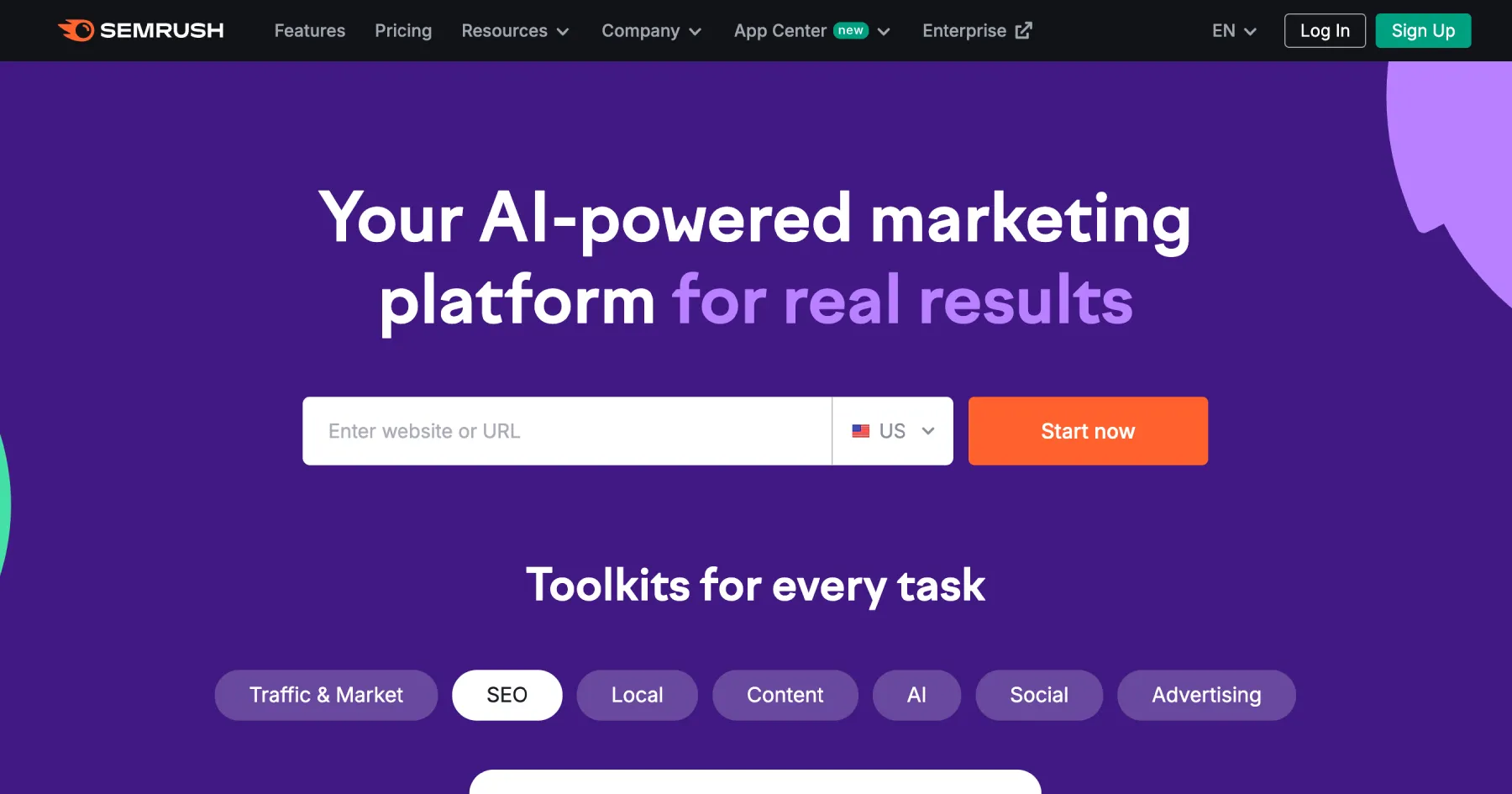Click the Semrush logo
Screen dimensions: 1512x794
pyautogui.click(x=139, y=30)
